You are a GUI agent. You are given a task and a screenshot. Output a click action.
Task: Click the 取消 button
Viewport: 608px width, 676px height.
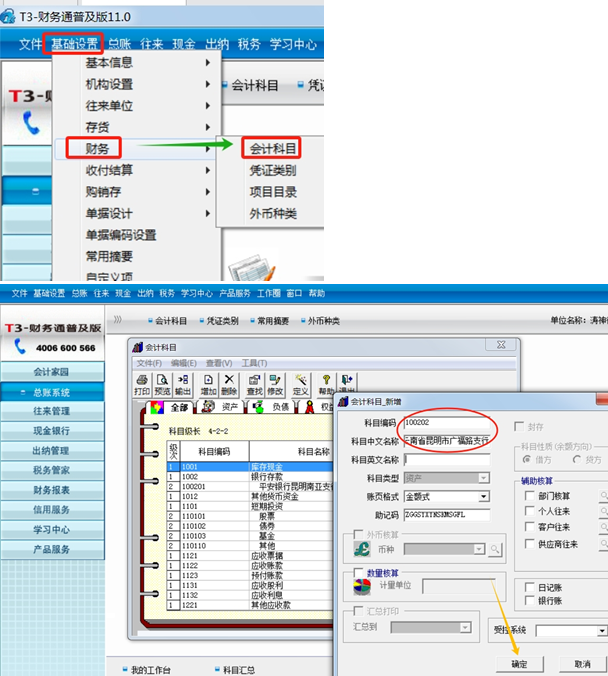(x=582, y=664)
